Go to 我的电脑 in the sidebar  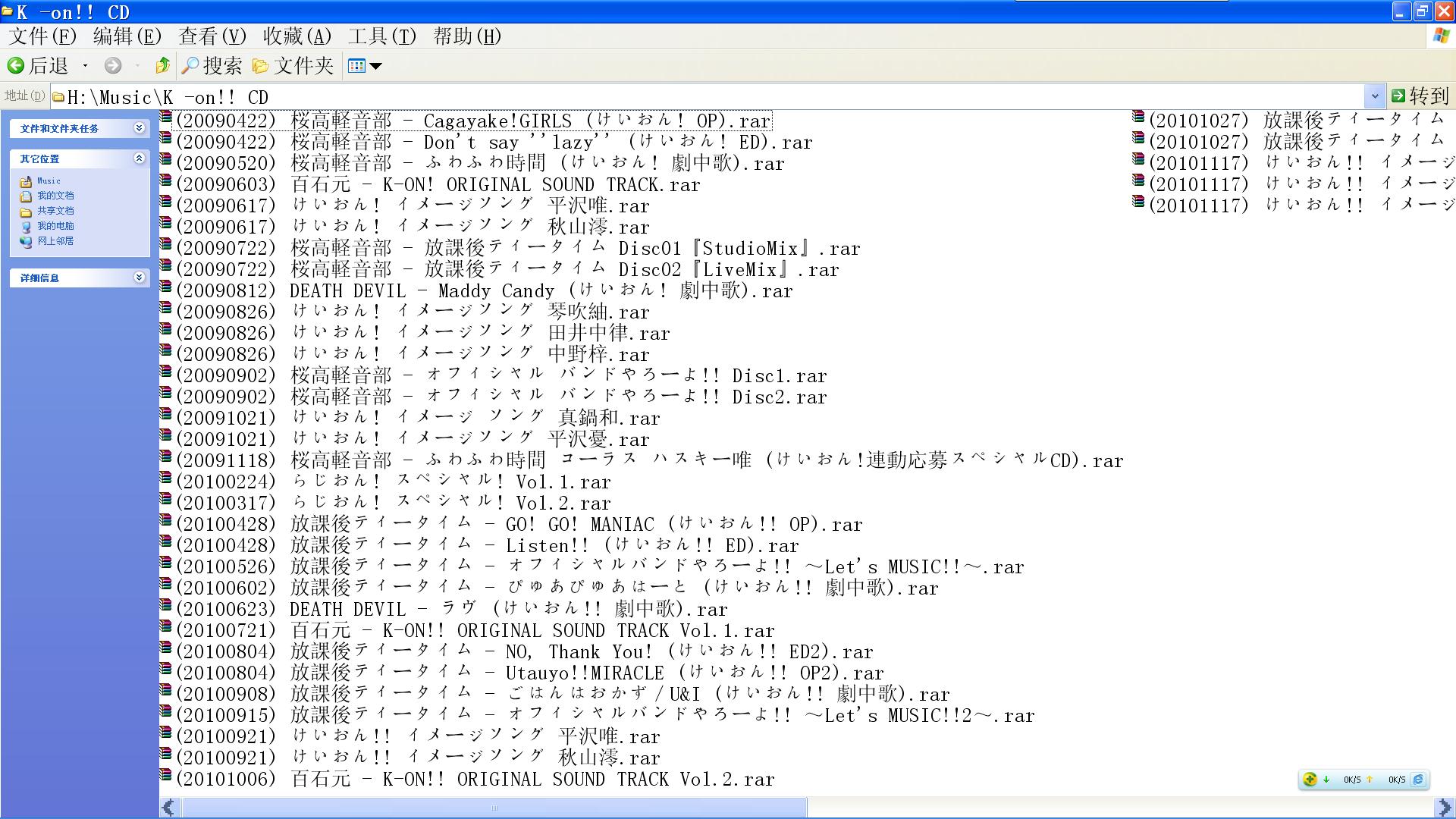pyautogui.click(x=55, y=226)
